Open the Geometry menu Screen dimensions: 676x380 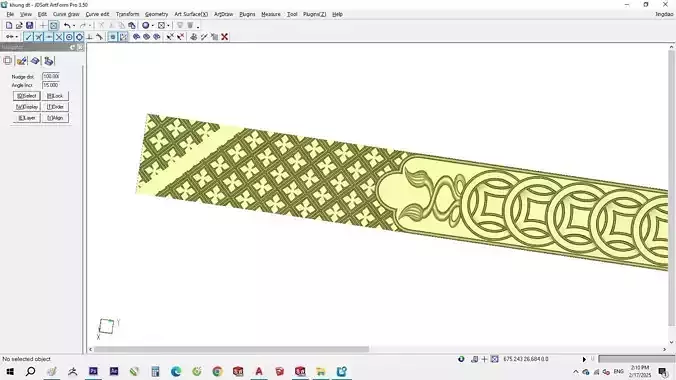point(156,14)
